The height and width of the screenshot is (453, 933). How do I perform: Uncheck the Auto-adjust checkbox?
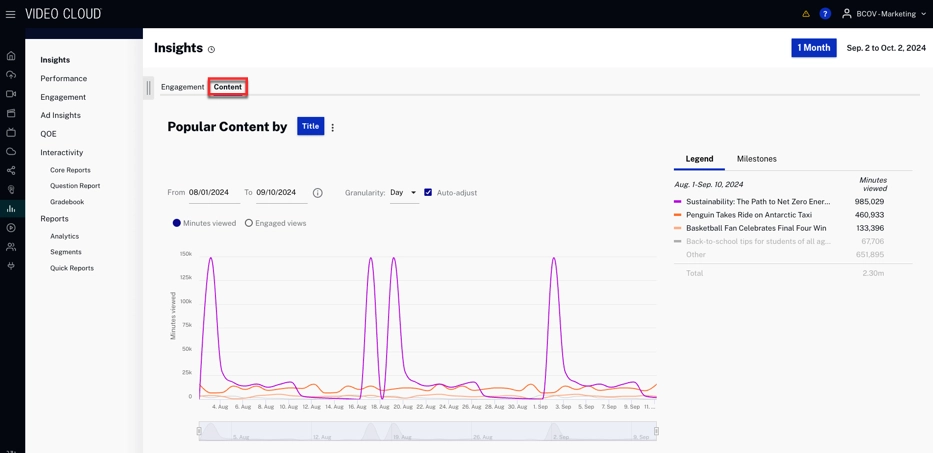(428, 192)
